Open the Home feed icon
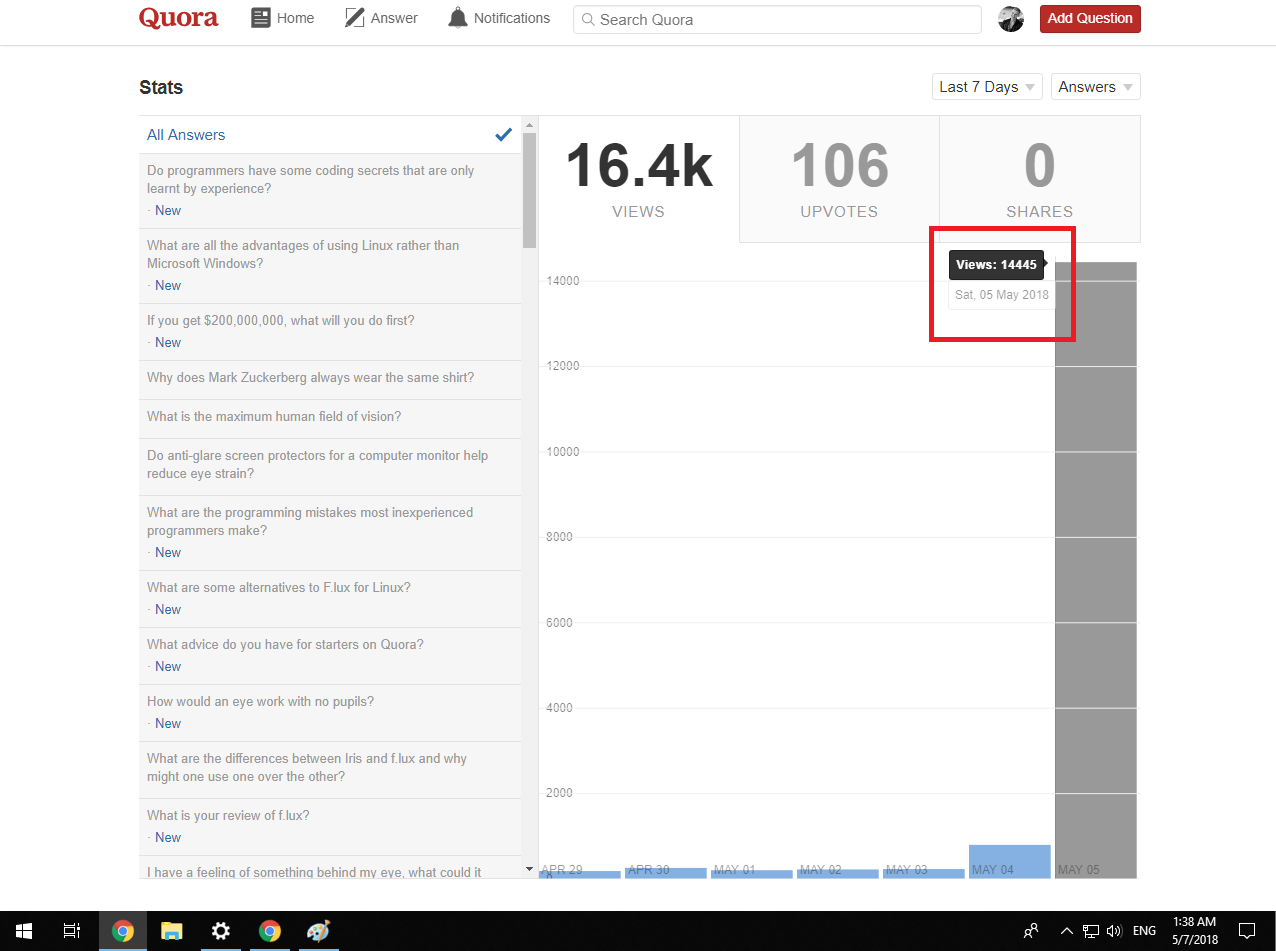Image resolution: width=1276 pixels, height=951 pixels. coord(261,18)
